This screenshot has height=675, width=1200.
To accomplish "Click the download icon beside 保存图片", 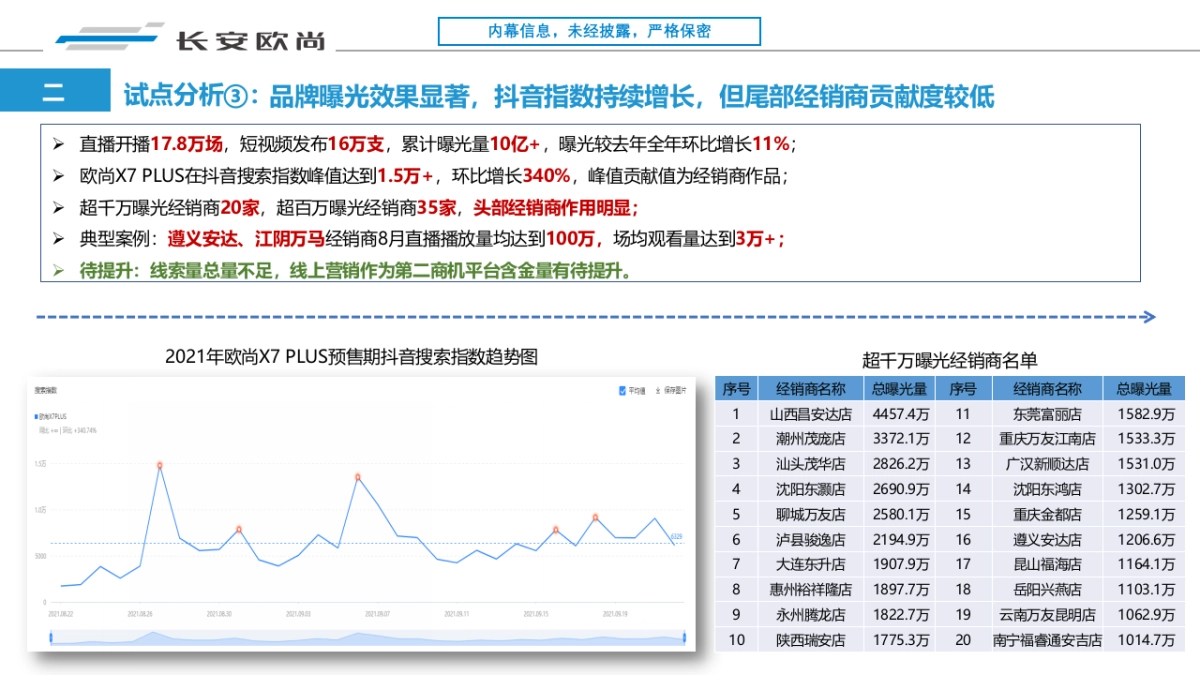I will click(x=657, y=392).
